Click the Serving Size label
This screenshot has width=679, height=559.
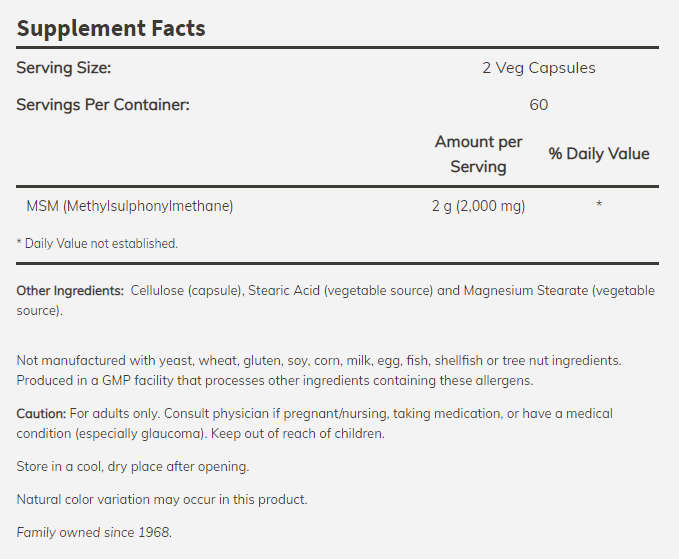64,68
